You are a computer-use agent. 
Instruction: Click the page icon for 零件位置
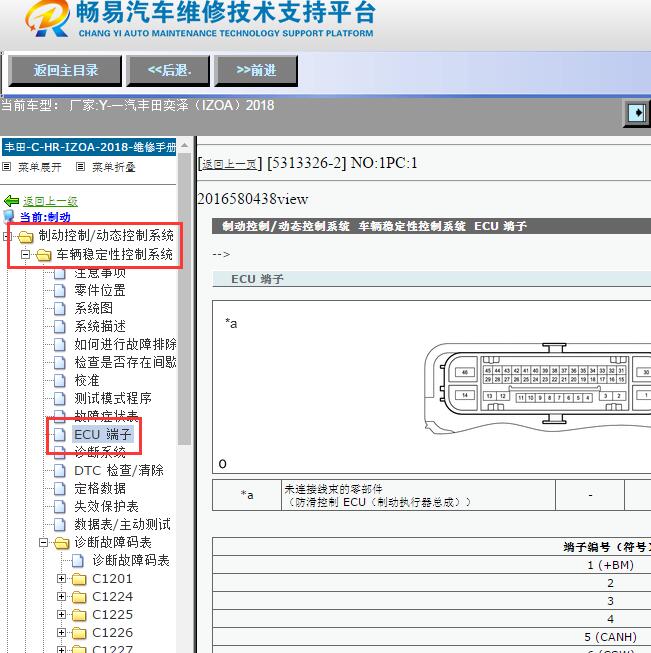(60, 290)
